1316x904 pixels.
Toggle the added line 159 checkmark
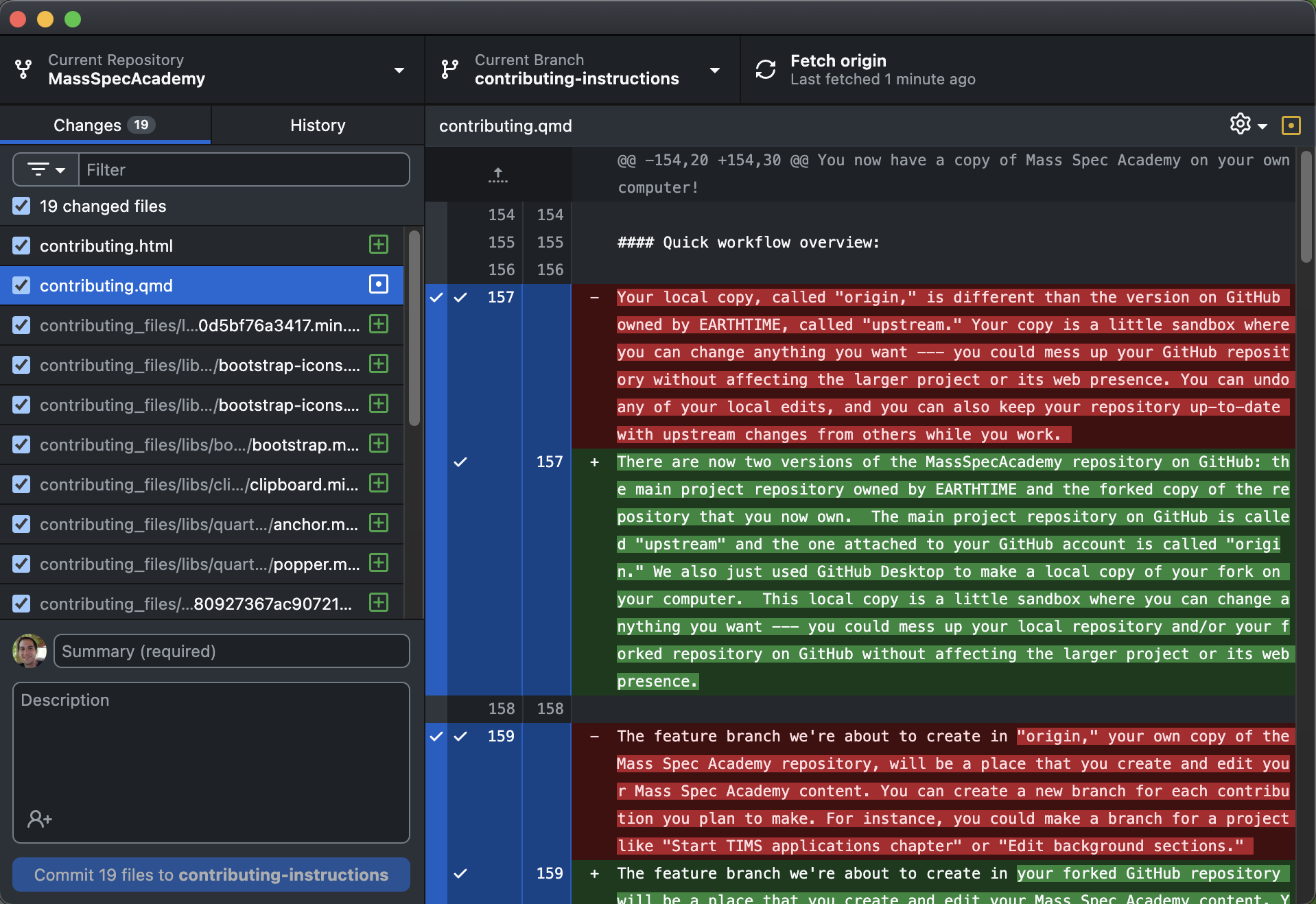click(460, 873)
